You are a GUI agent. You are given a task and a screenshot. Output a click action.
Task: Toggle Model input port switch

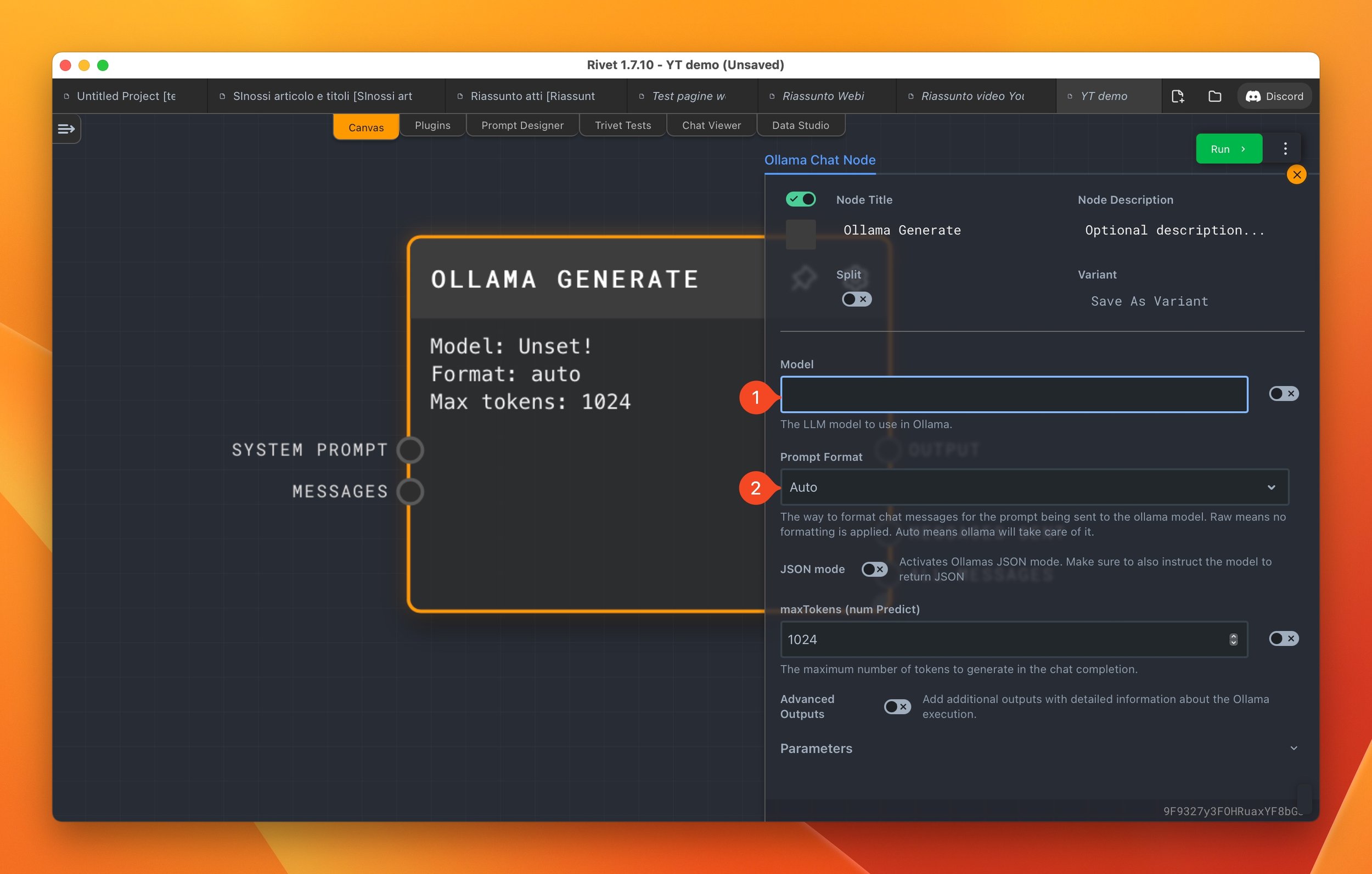(1283, 394)
